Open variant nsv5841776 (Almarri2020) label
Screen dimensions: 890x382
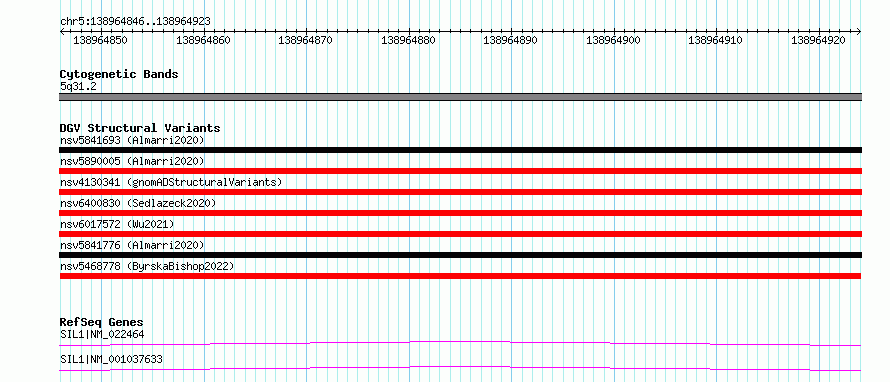[x=132, y=245]
